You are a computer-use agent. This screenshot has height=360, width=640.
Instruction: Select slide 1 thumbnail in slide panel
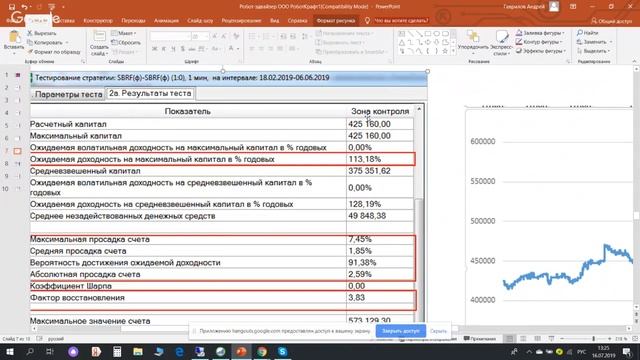[18, 75]
